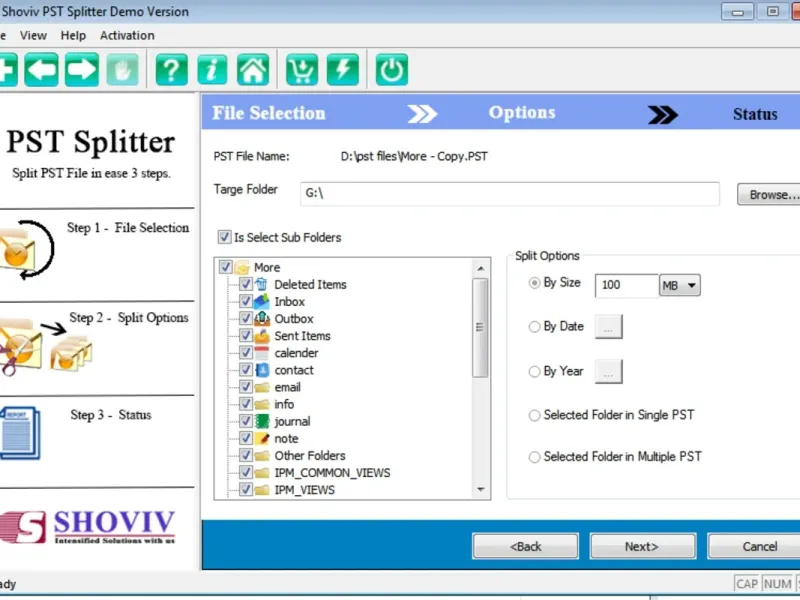Click folder tree scrollbar up arrow
This screenshot has width=800, height=600.
coord(481,268)
